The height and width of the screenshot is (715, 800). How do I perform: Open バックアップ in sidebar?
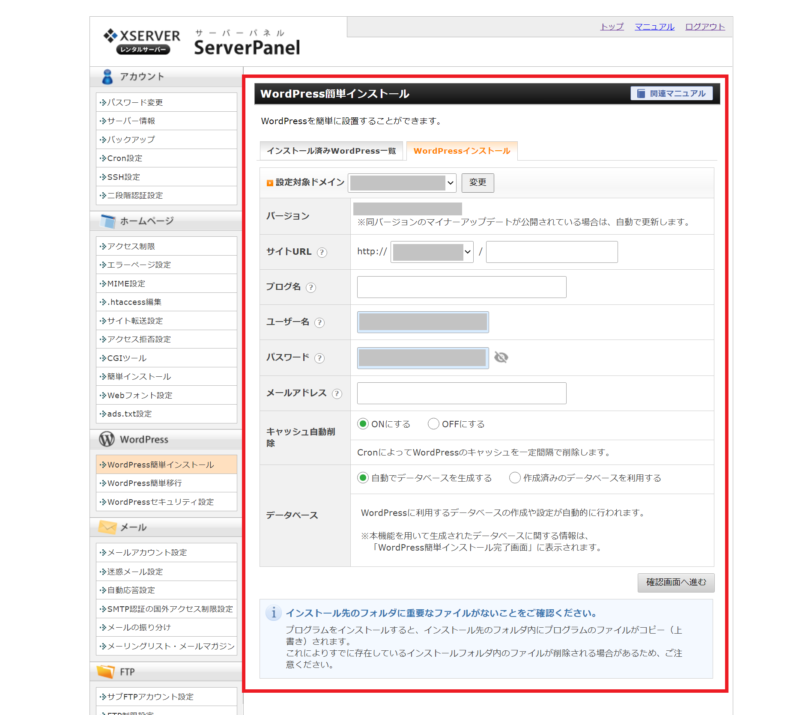[x=166, y=140]
